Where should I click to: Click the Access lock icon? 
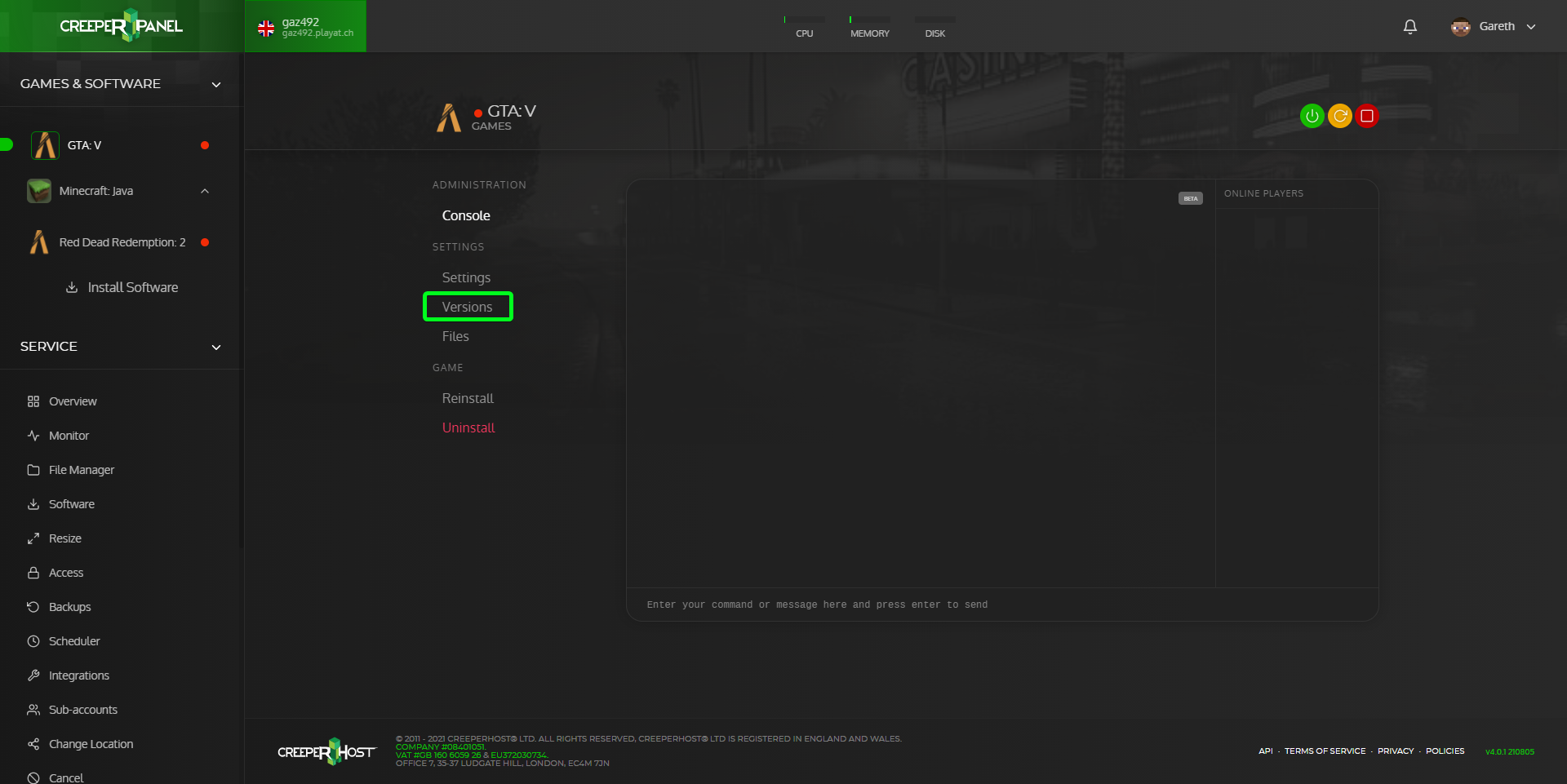coord(33,573)
